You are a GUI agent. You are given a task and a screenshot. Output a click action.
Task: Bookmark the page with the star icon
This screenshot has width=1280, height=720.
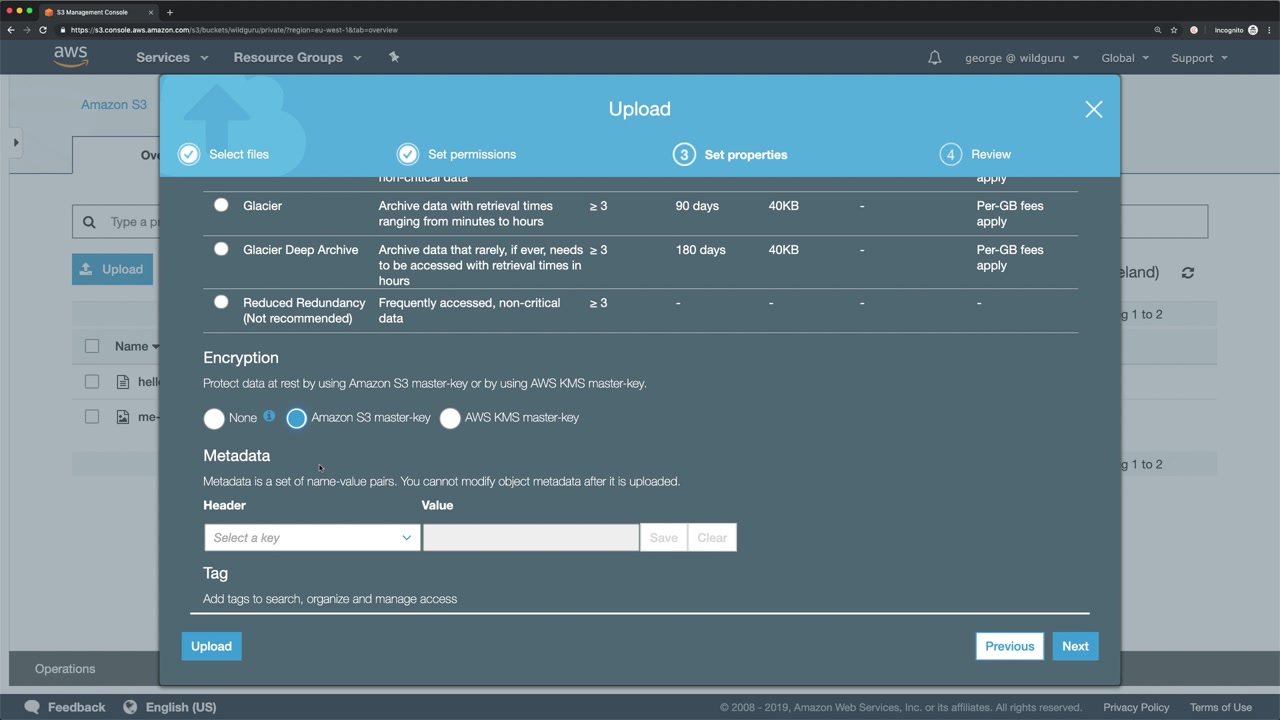(x=1174, y=30)
